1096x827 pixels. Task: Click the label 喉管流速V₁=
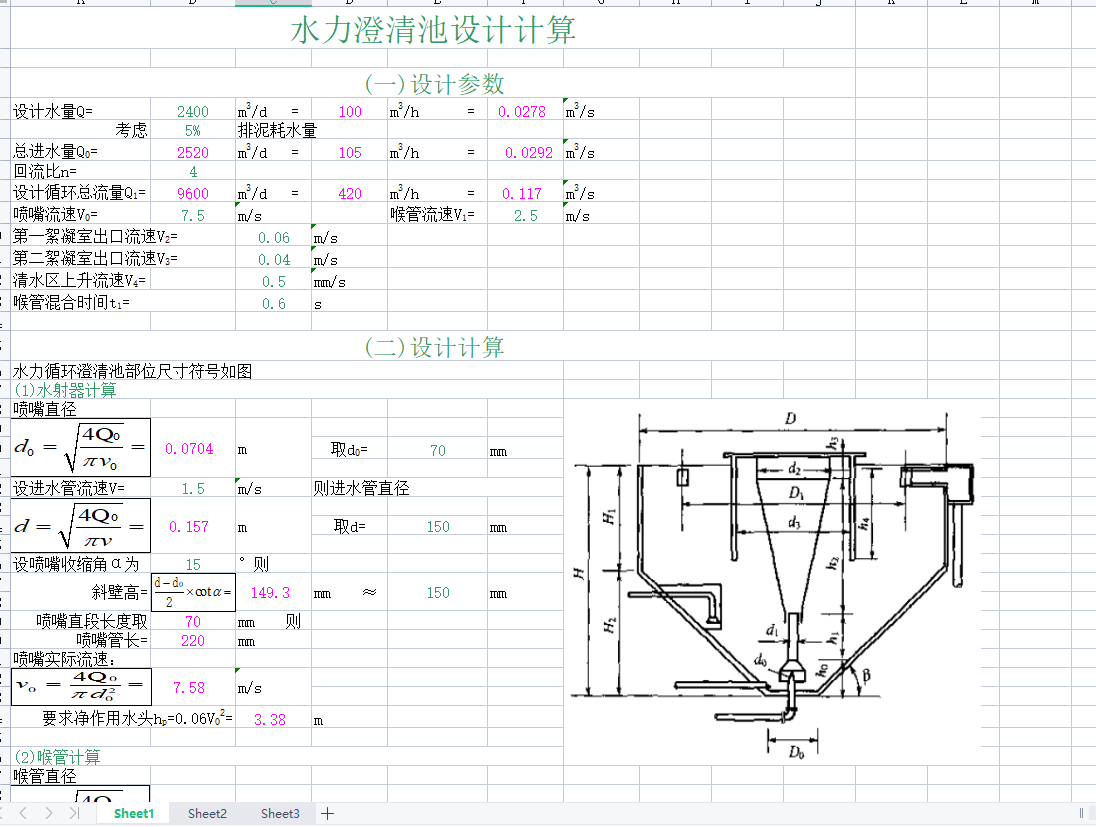(432, 215)
